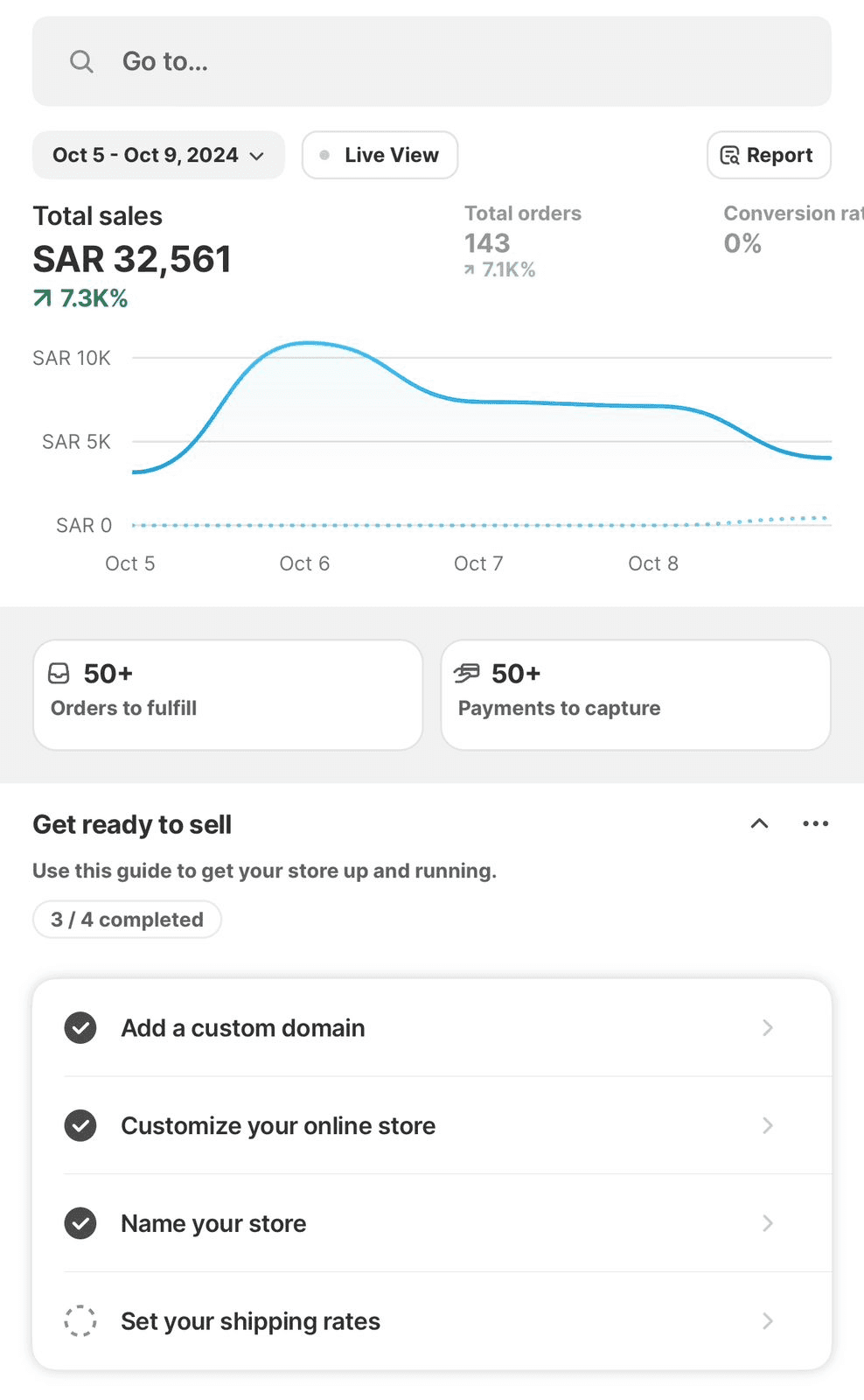Click the search magnifier icon

tap(81, 61)
